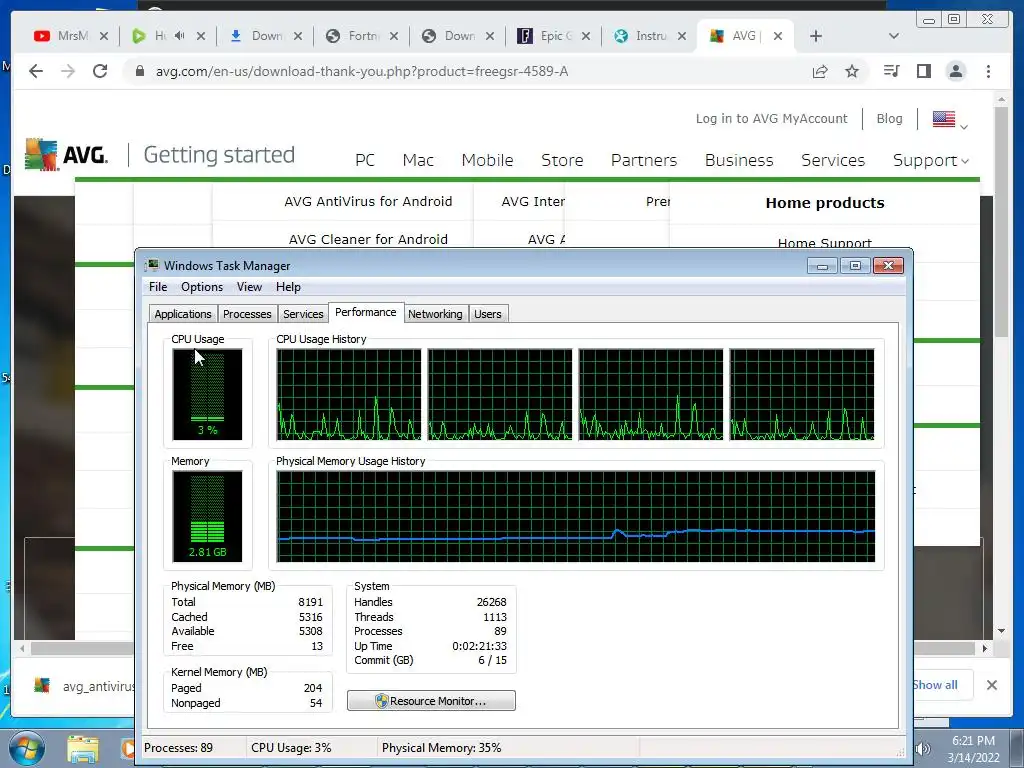Open Windows Explorer from the taskbar
The image size is (1024, 768).
(x=83, y=749)
